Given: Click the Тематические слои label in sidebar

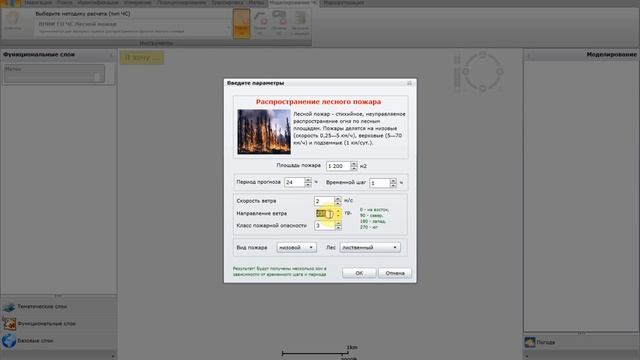Looking at the screenshot, I should pos(42,307).
